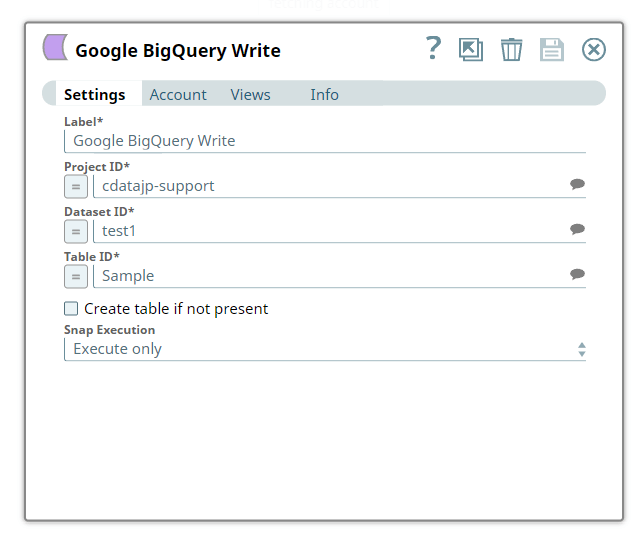Switch to the Account tab
Screen dimensions: 644x539
click(x=178, y=95)
